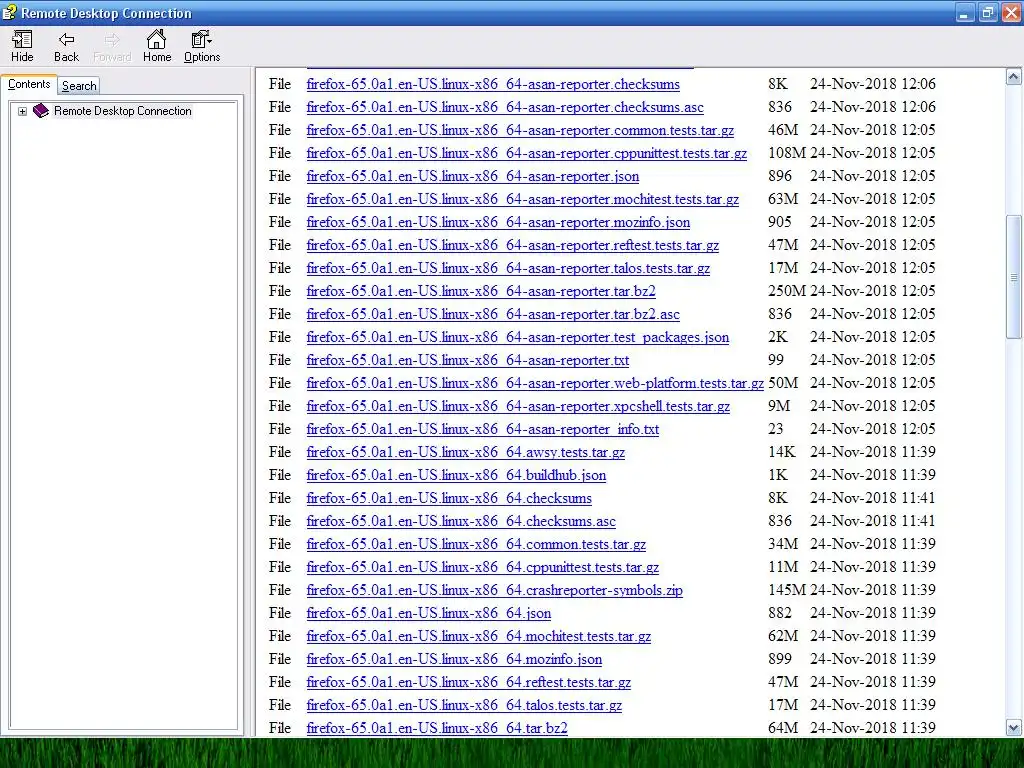This screenshot has height=768, width=1024.
Task: Open asan-reporter.web-platform.tests.tar.gz link
Action: tap(535, 383)
